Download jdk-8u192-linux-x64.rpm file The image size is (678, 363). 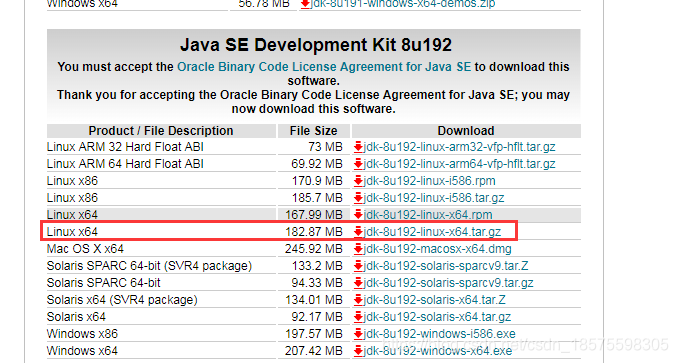click(428, 215)
